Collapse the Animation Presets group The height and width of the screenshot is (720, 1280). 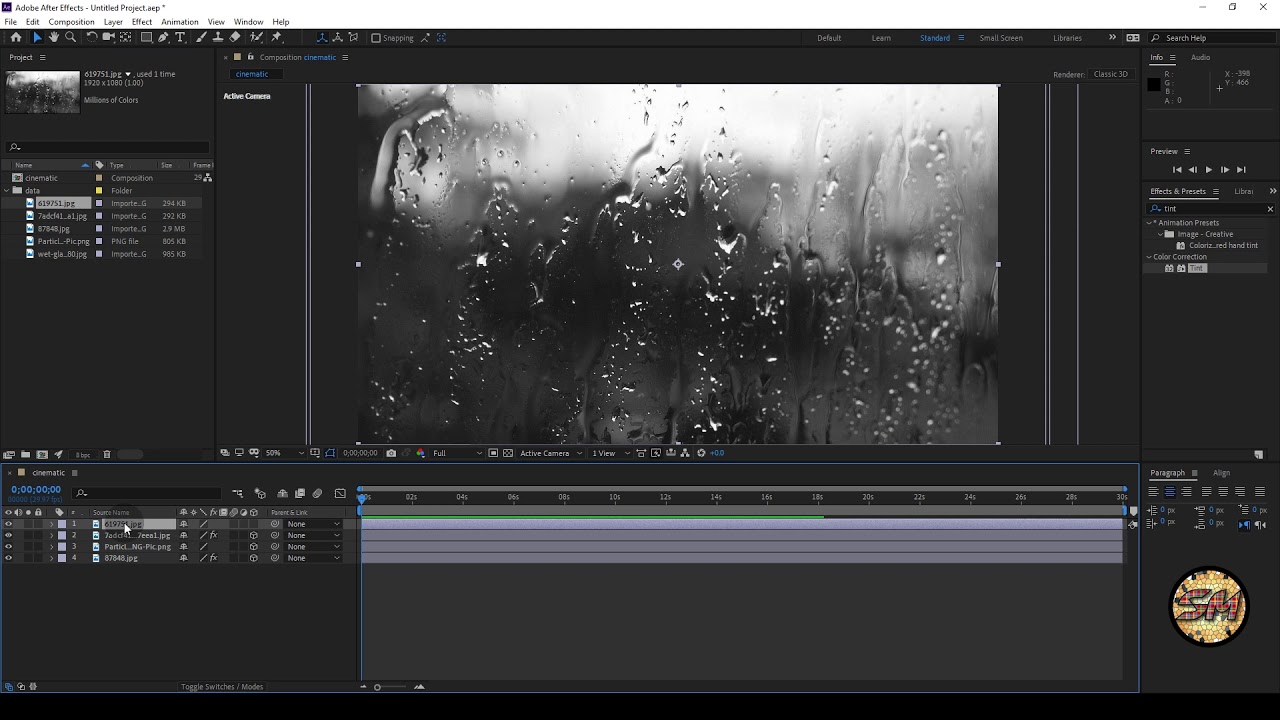[1150, 223]
